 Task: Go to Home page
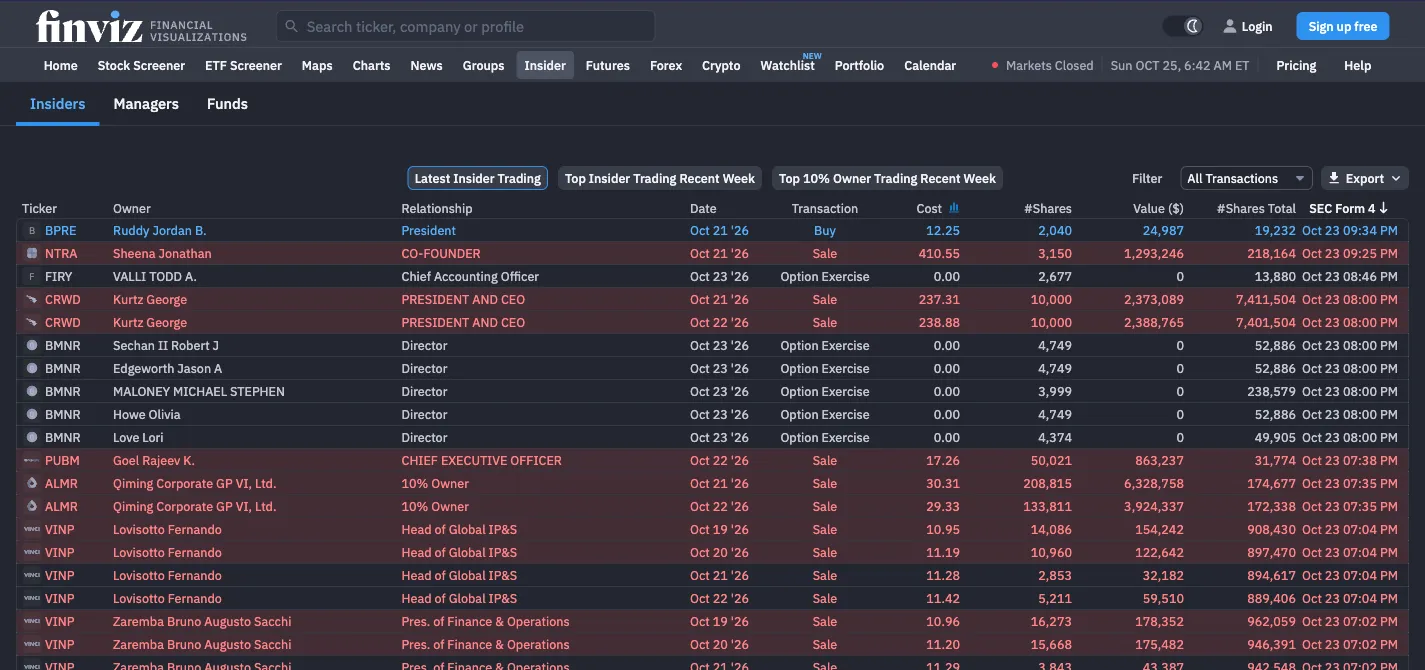click(x=60, y=66)
